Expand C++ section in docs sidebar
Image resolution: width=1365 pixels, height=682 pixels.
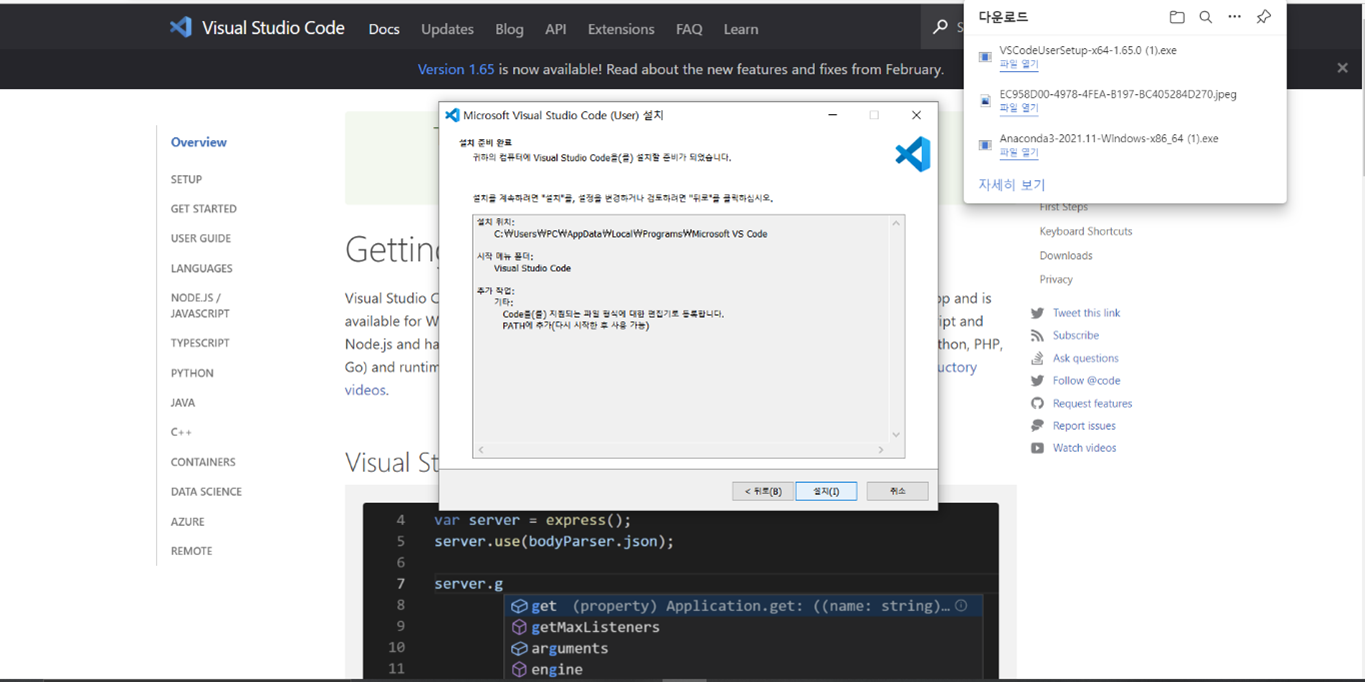pyautogui.click(x=181, y=432)
